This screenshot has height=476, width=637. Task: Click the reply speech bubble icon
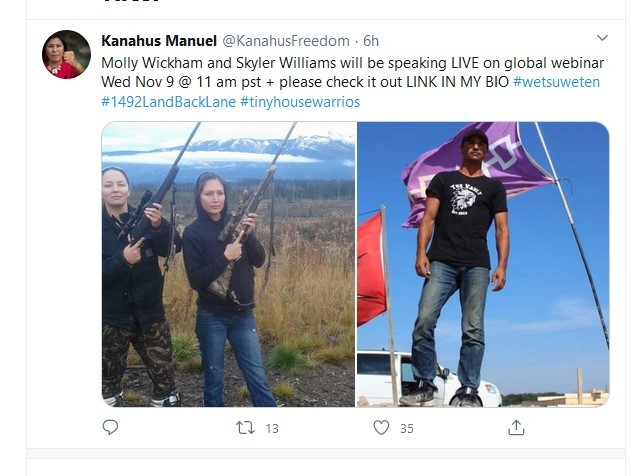point(110,427)
